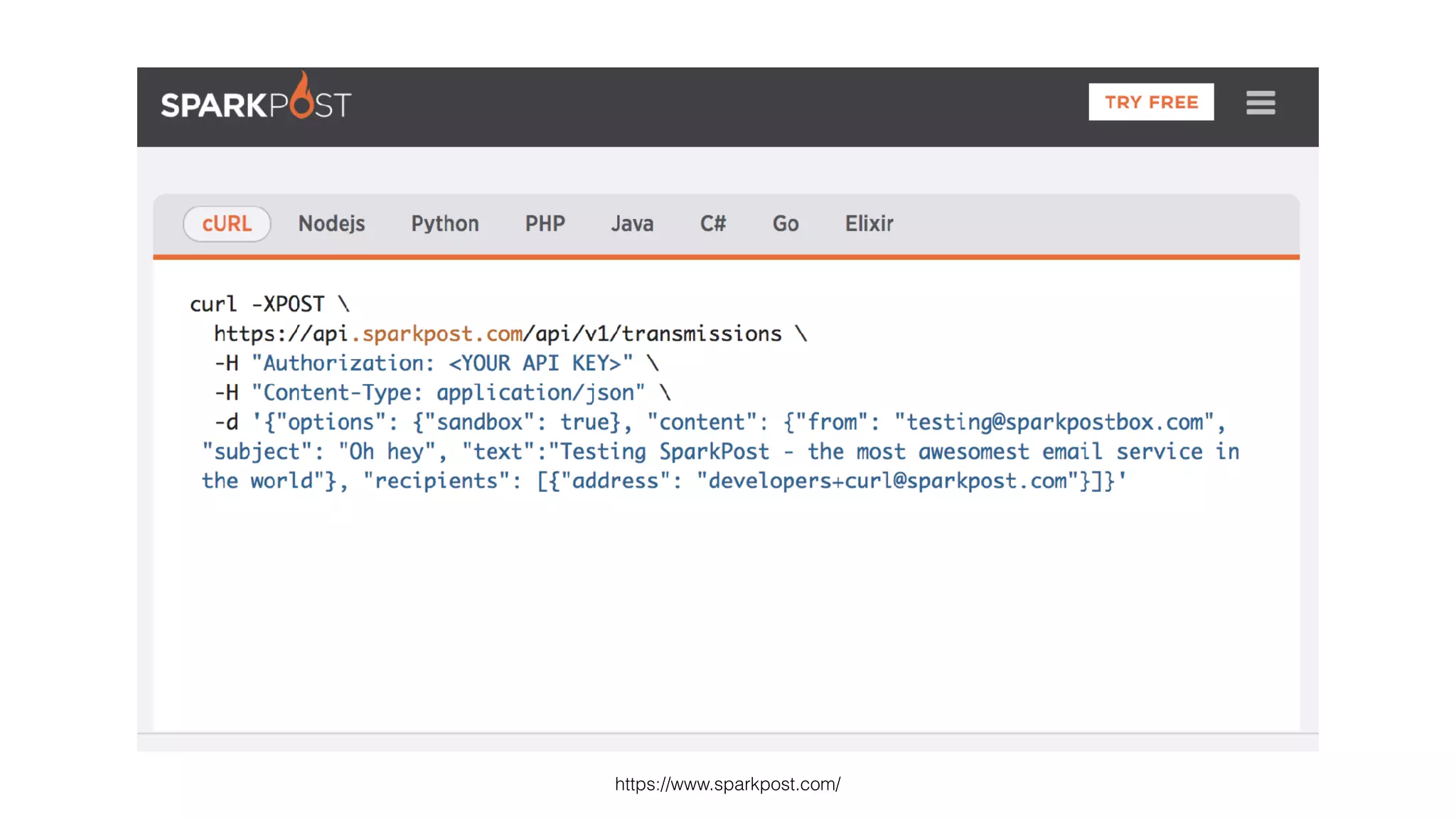View the Go code sample
The height and width of the screenshot is (819, 1456).
[x=785, y=224]
